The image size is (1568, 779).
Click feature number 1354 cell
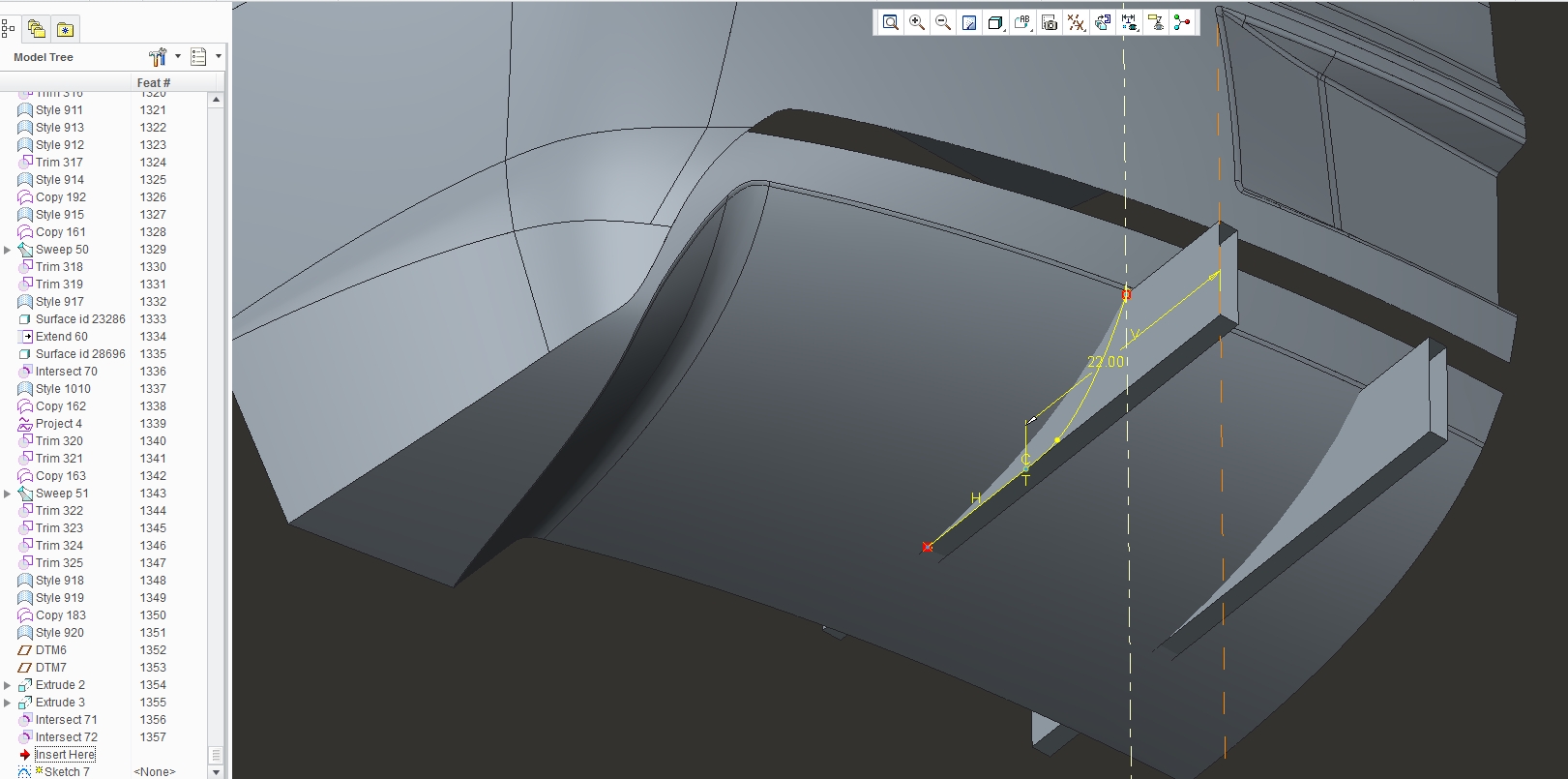tap(153, 685)
